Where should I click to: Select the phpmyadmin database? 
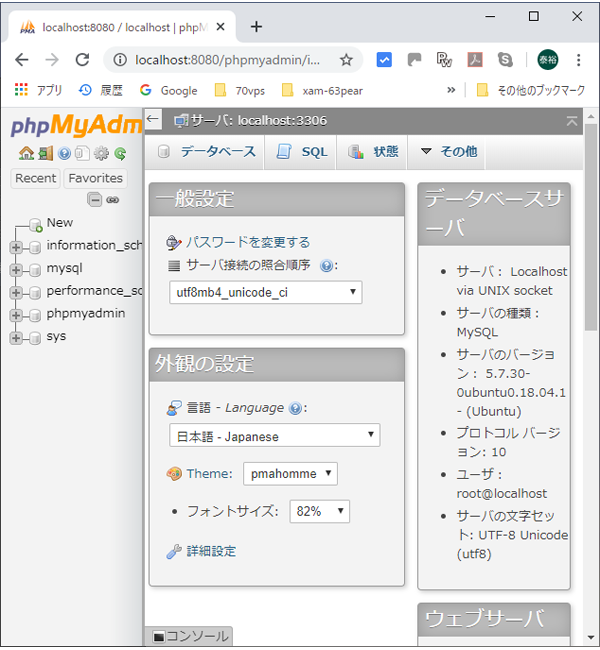[x=86, y=313]
